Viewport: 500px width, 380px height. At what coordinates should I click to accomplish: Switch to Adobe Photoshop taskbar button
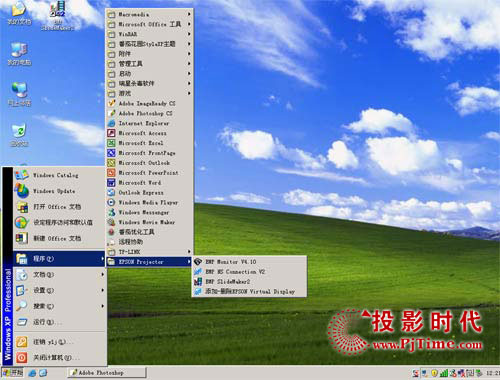pos(107,373)
